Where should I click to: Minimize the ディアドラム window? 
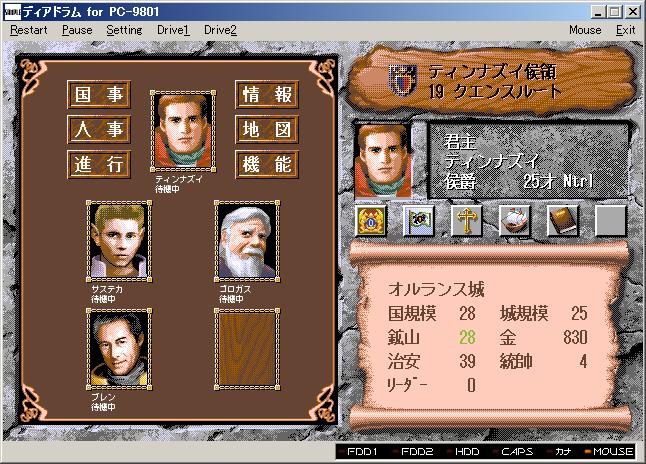pos(598,12)
